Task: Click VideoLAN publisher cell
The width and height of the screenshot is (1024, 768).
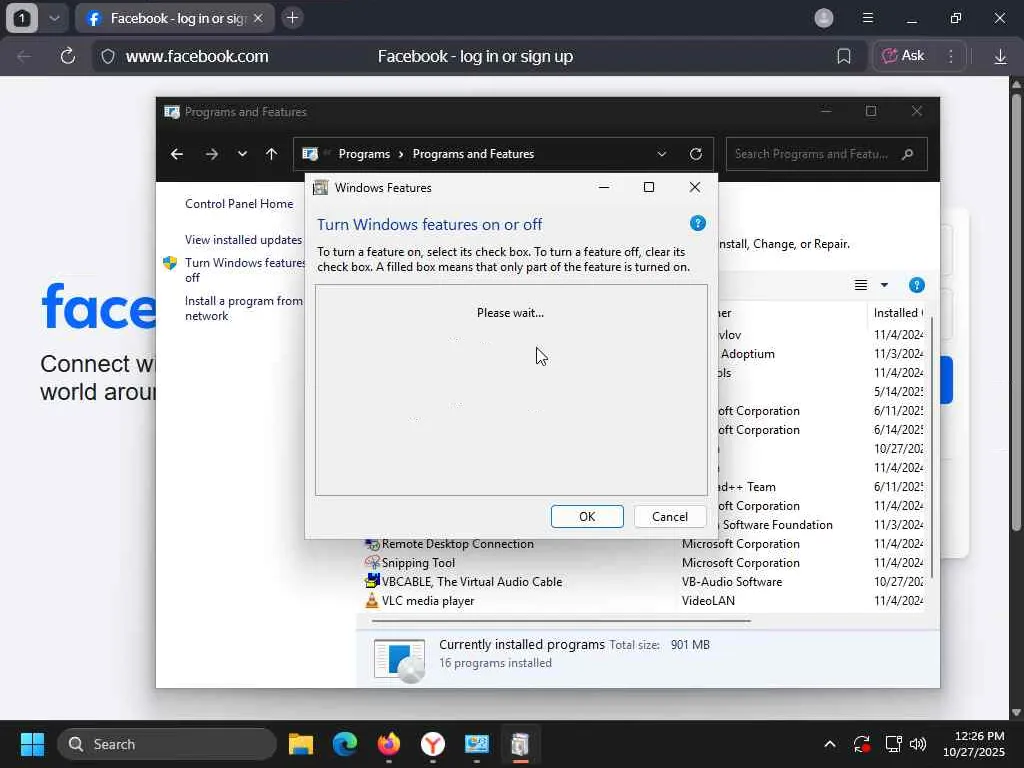Action: click(708, 601)
